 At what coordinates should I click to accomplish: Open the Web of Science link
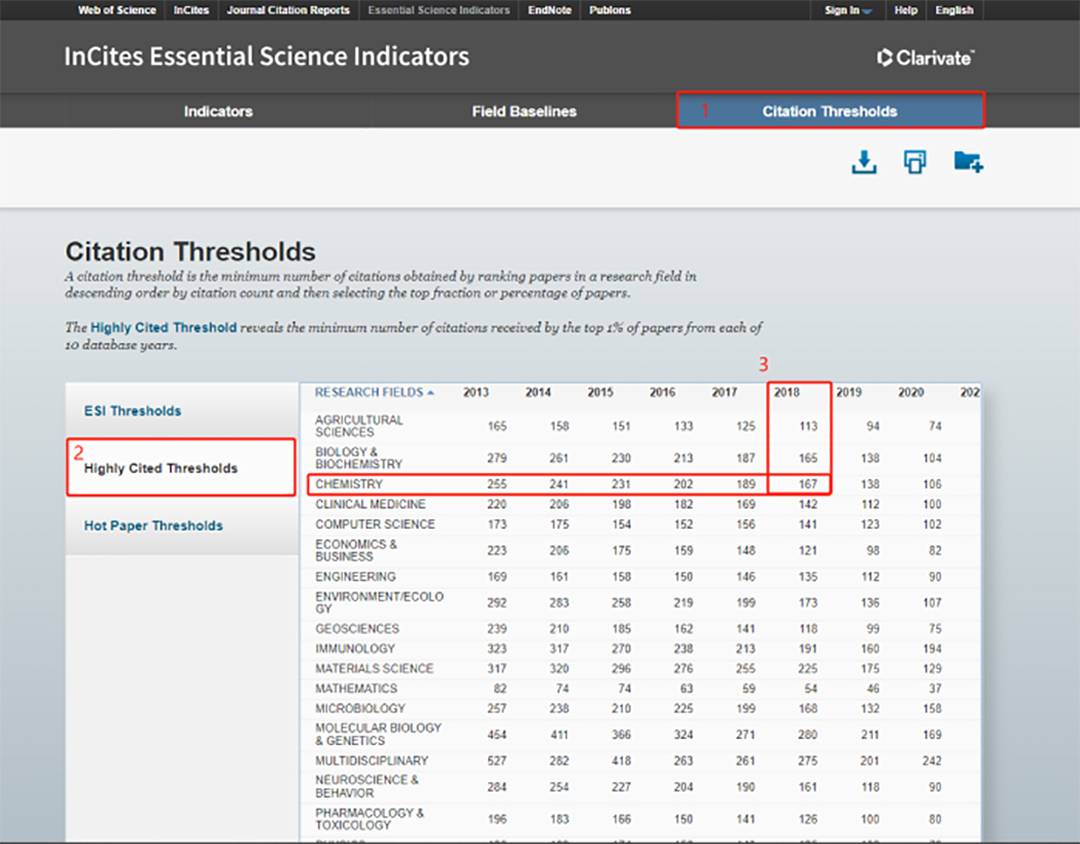pos(117,10)
